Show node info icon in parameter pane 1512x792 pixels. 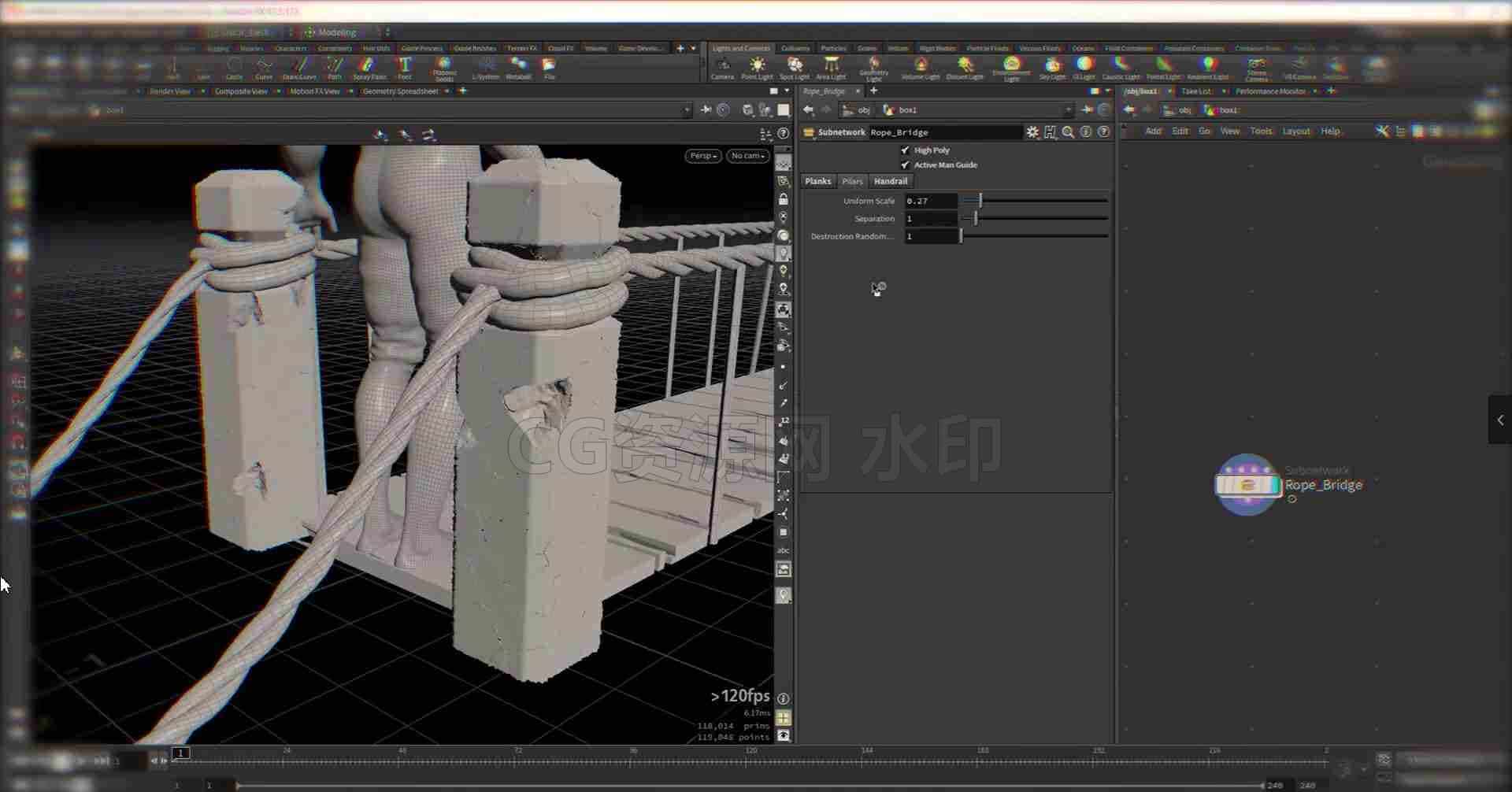click(1086, 132)
